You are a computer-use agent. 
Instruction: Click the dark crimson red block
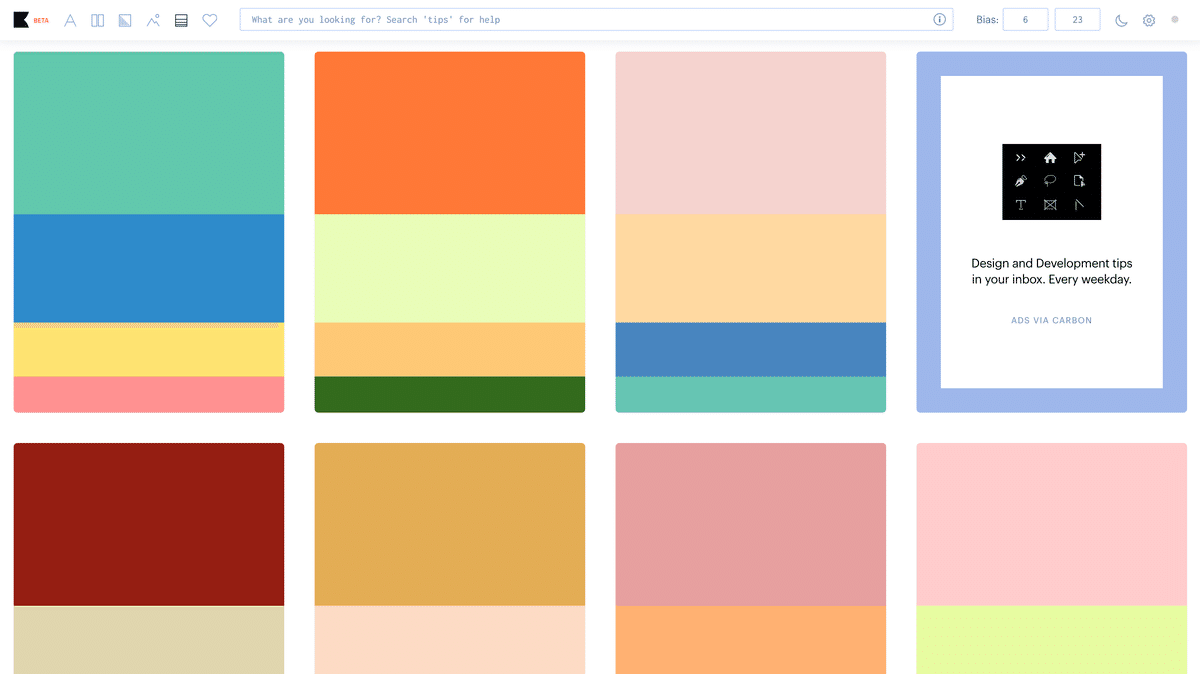pos(149,524)
